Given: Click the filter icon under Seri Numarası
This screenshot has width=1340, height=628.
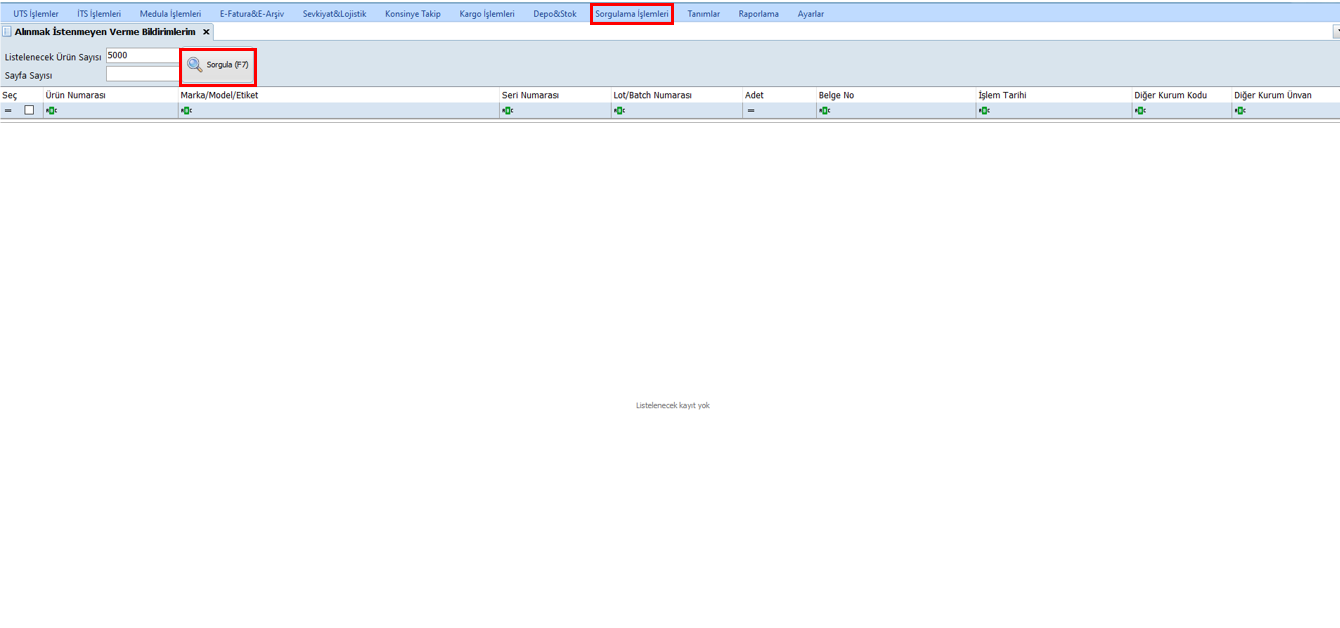Looking at the screenshot, I should (508, 111).
